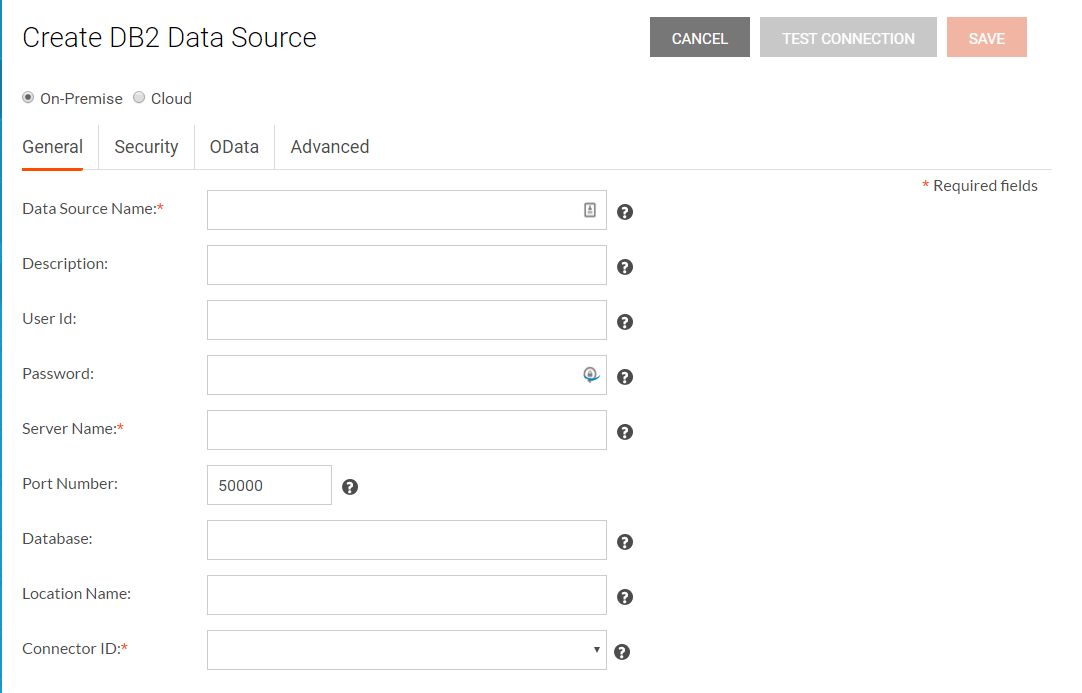1082x693 pixels.
Task: Click the 'Description:' label
Action: pyautogui.click(x=65, y=264)
